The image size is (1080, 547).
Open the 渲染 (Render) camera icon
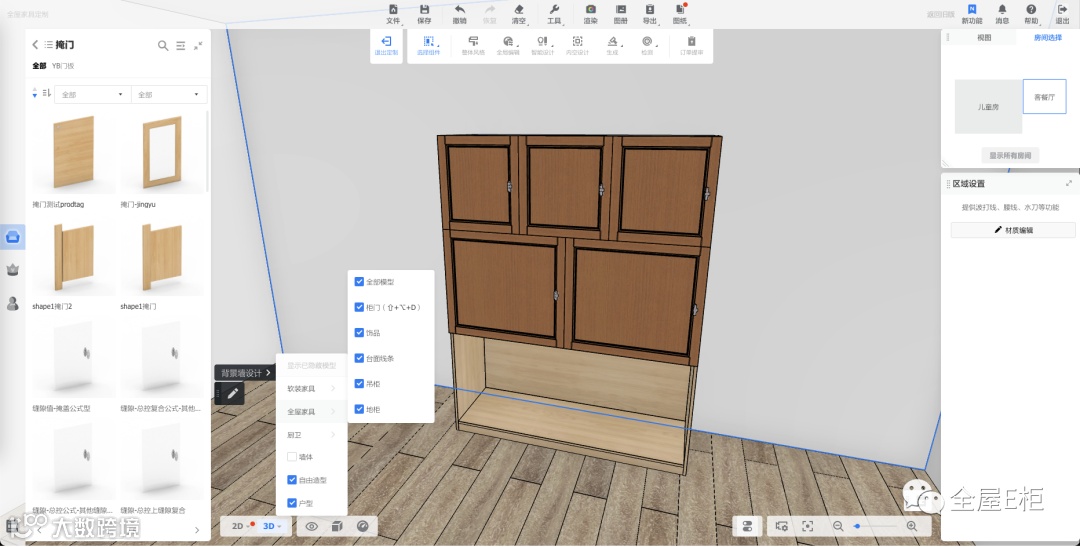point(591,10)
